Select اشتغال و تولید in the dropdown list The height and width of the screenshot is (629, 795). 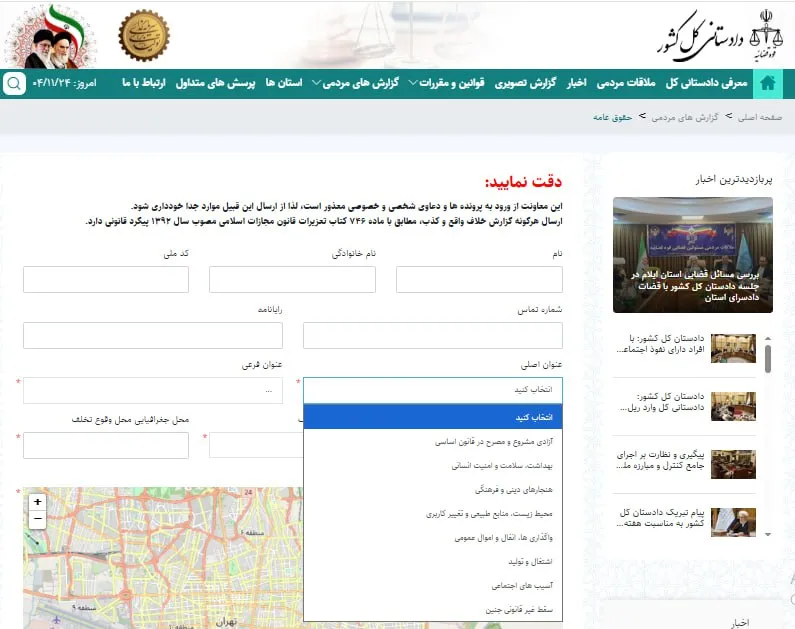point(535,561)
